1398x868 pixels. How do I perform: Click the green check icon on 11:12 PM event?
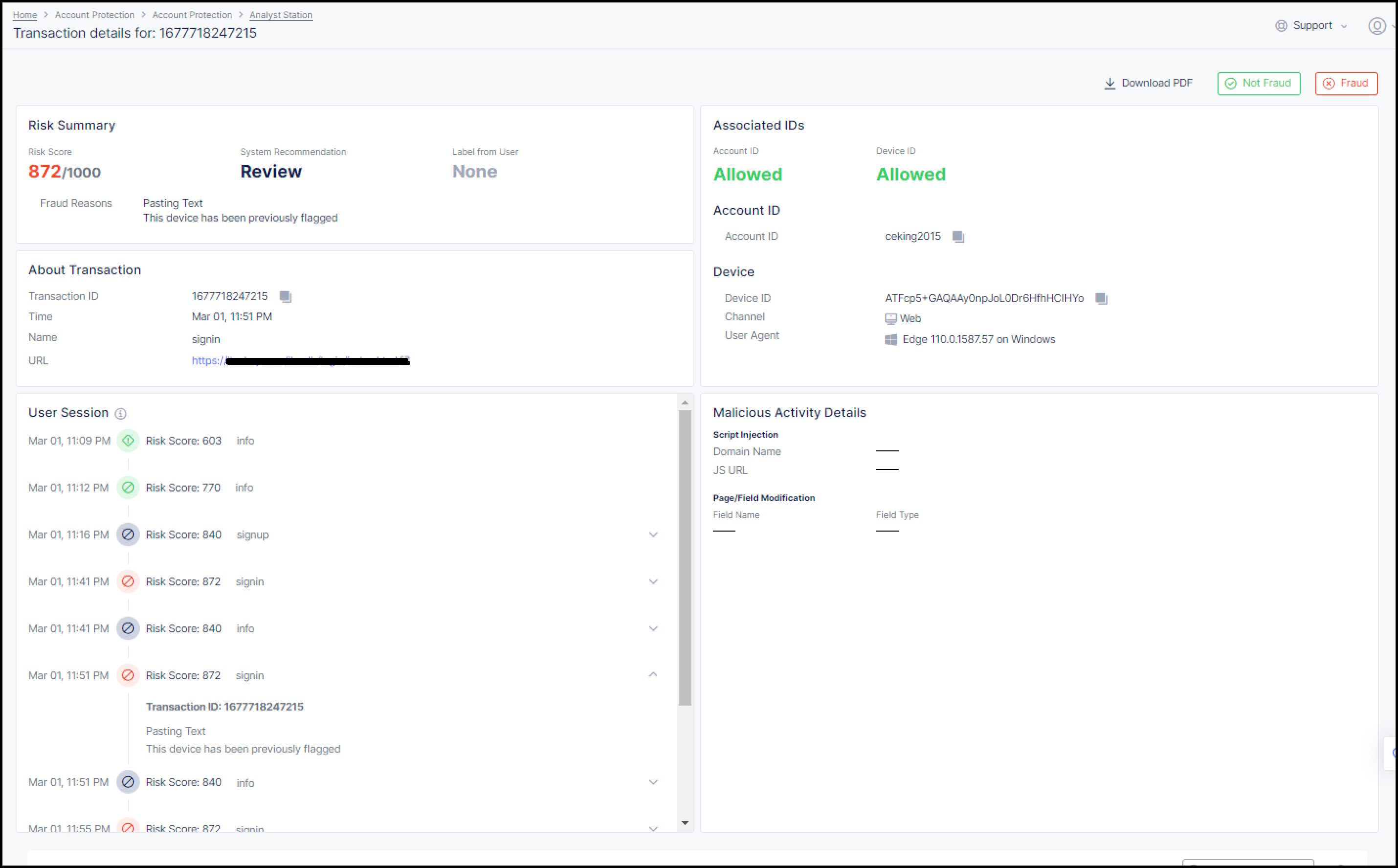pos(128,488)
